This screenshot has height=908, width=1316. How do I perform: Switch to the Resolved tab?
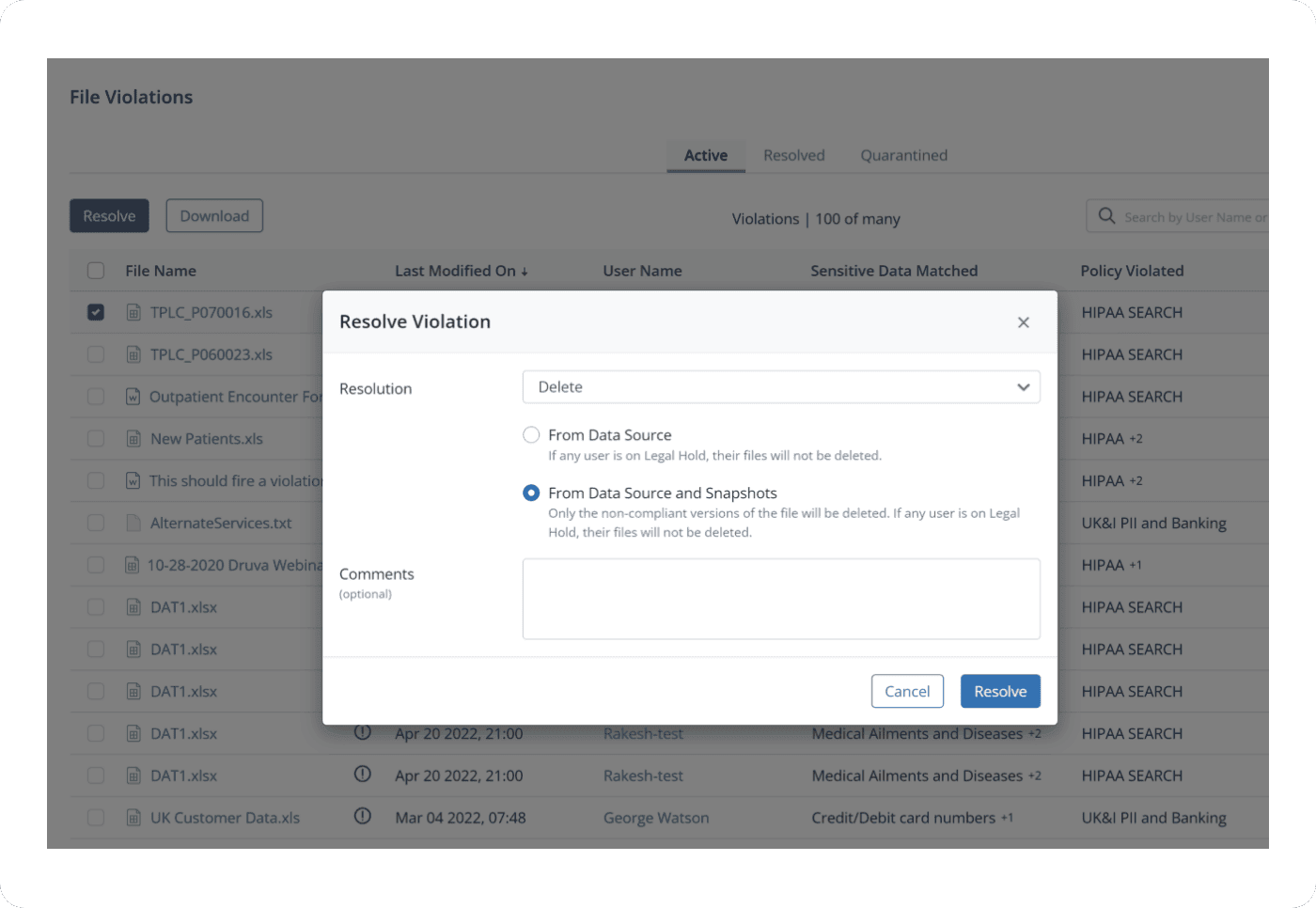[x=793, y=156]
